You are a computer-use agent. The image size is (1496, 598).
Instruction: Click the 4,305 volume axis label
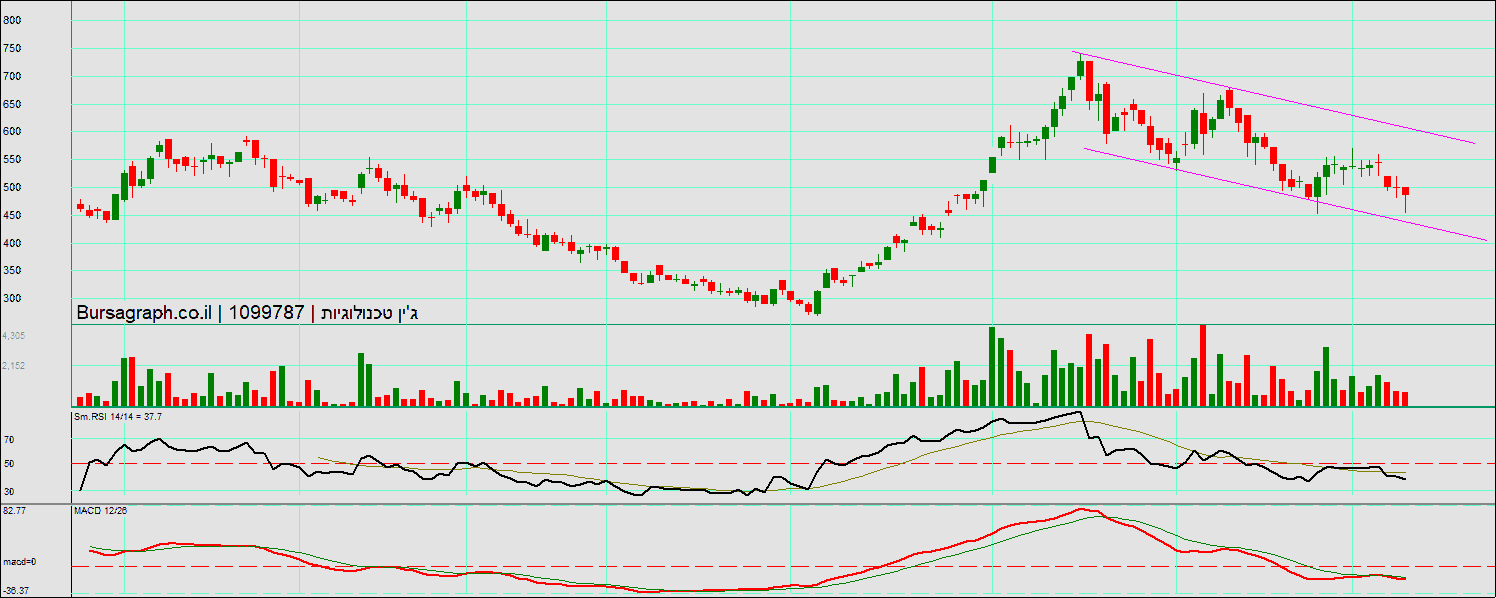pos(14,336)
